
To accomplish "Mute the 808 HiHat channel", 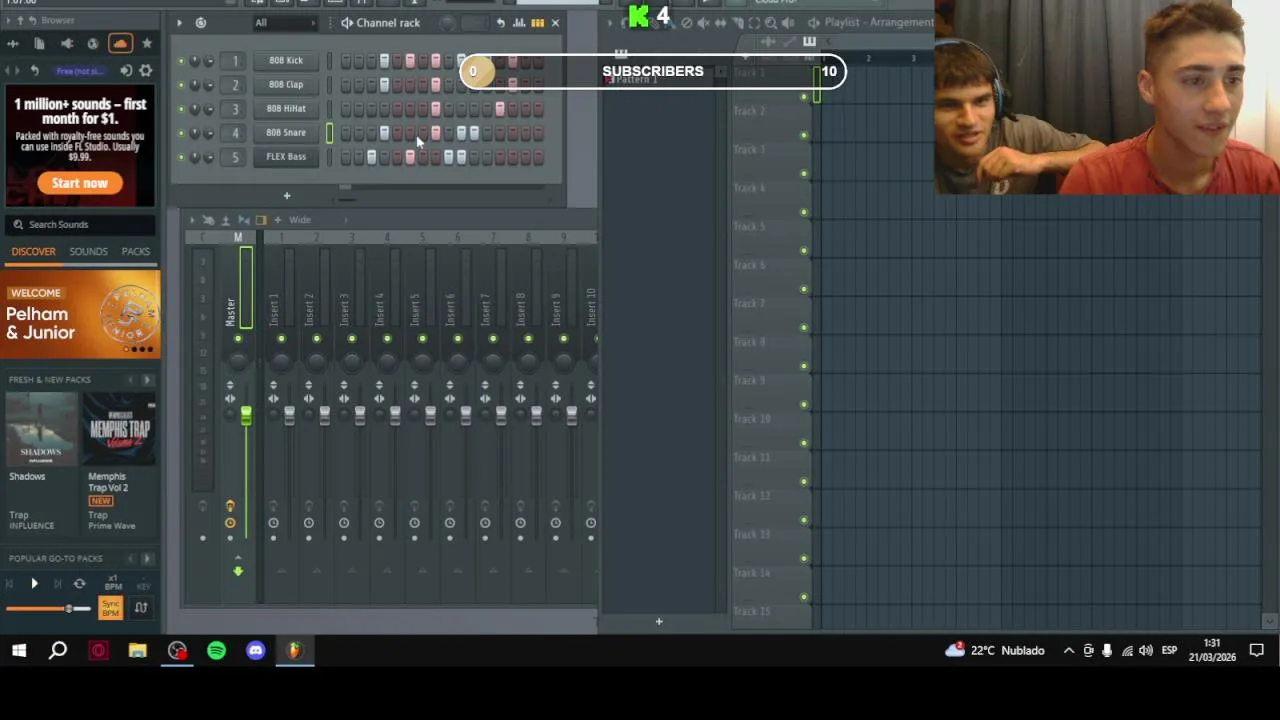I will coord(181,109).
